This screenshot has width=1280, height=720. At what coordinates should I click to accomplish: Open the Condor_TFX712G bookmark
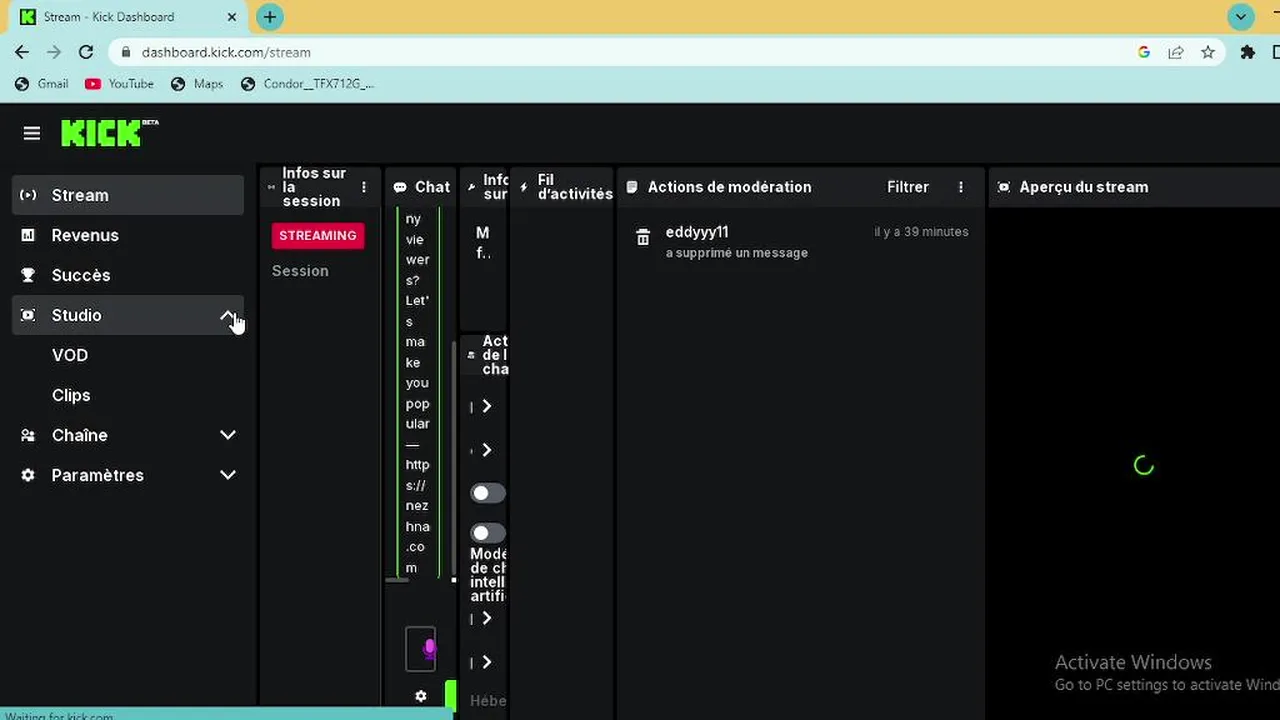308,84
